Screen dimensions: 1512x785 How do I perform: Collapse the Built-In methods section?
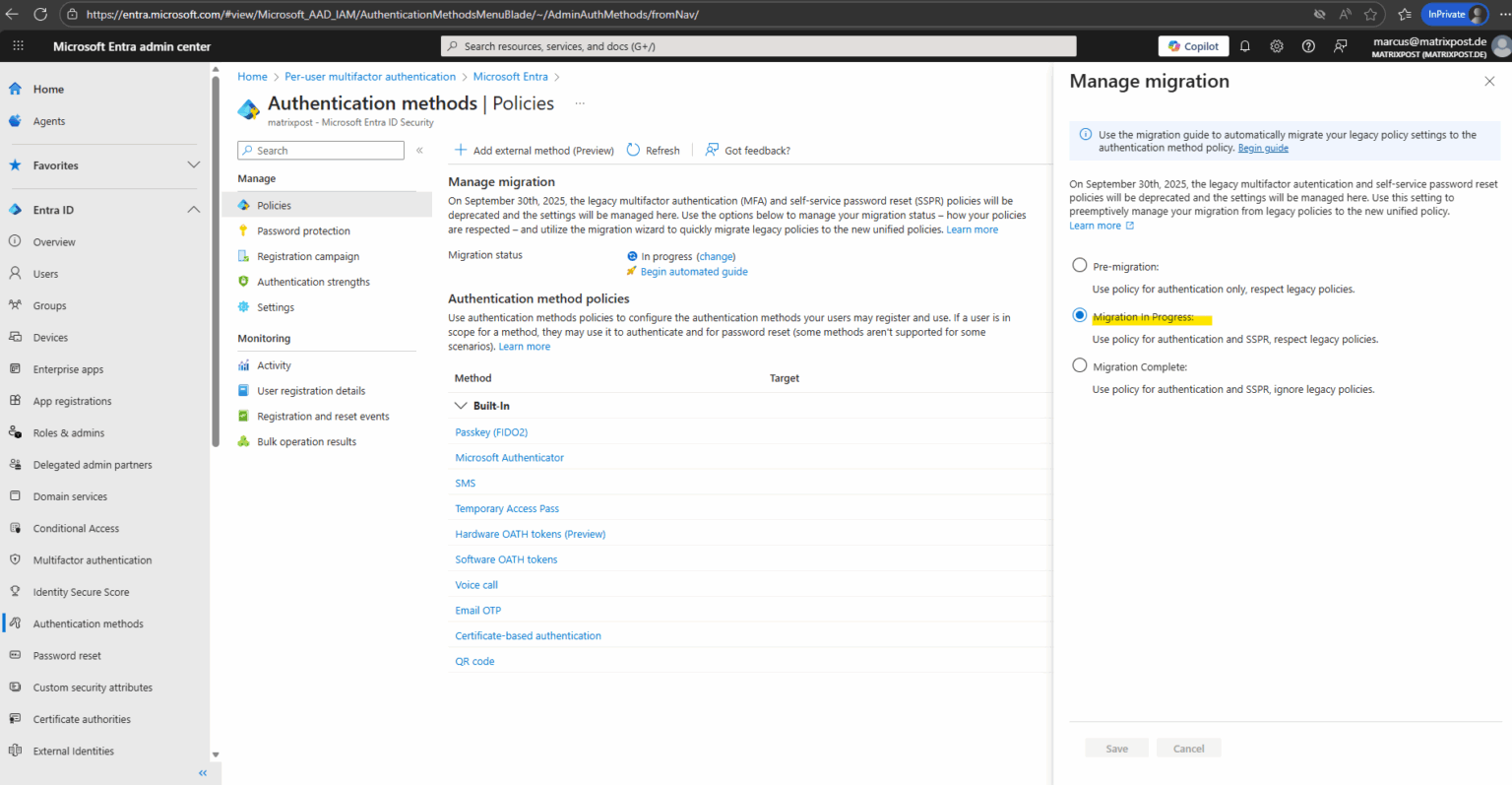pos(461,405)
